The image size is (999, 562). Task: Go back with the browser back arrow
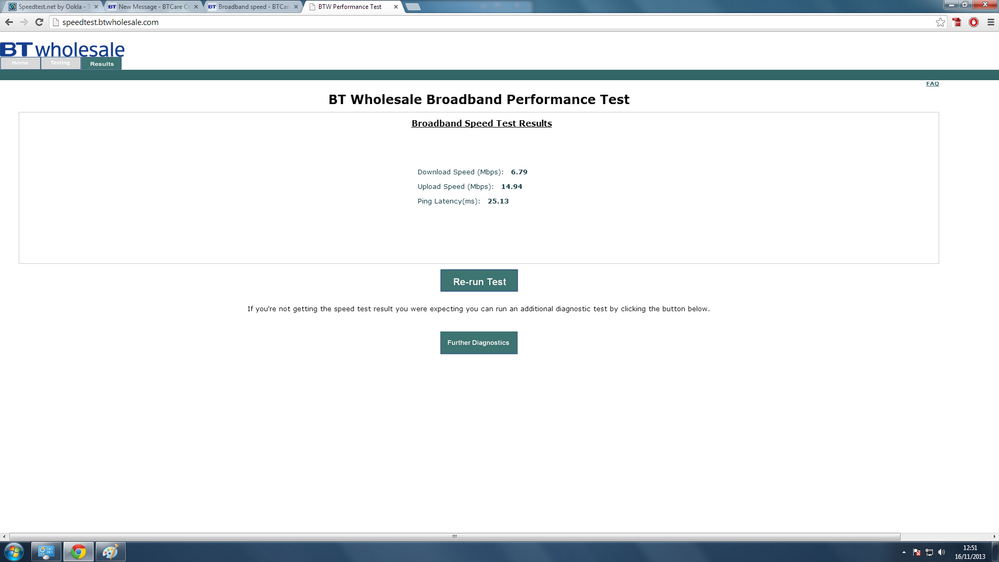tap(9, 22)
